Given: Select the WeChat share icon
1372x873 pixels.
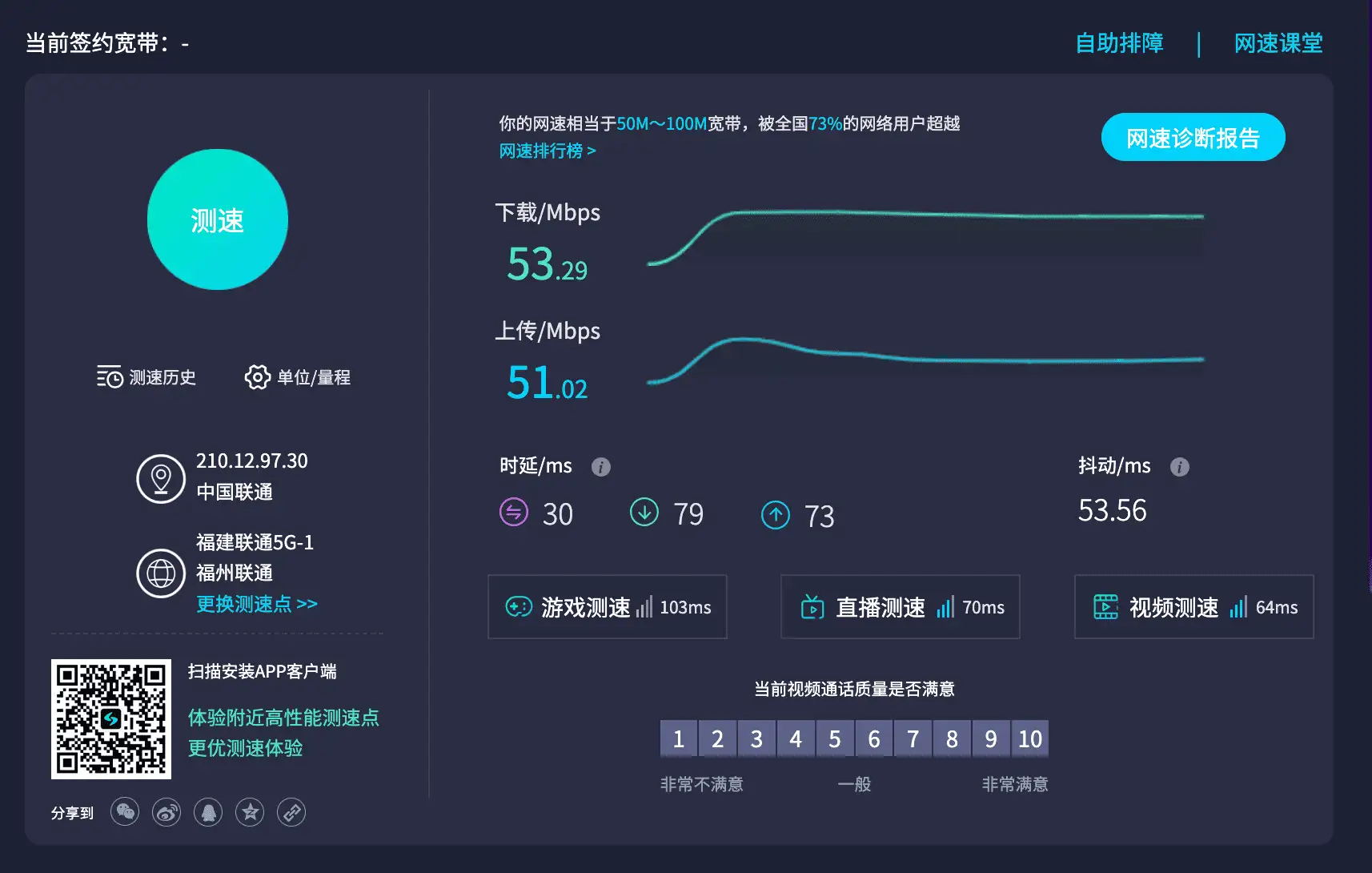Looking at the screenshot, I should 125,812.
